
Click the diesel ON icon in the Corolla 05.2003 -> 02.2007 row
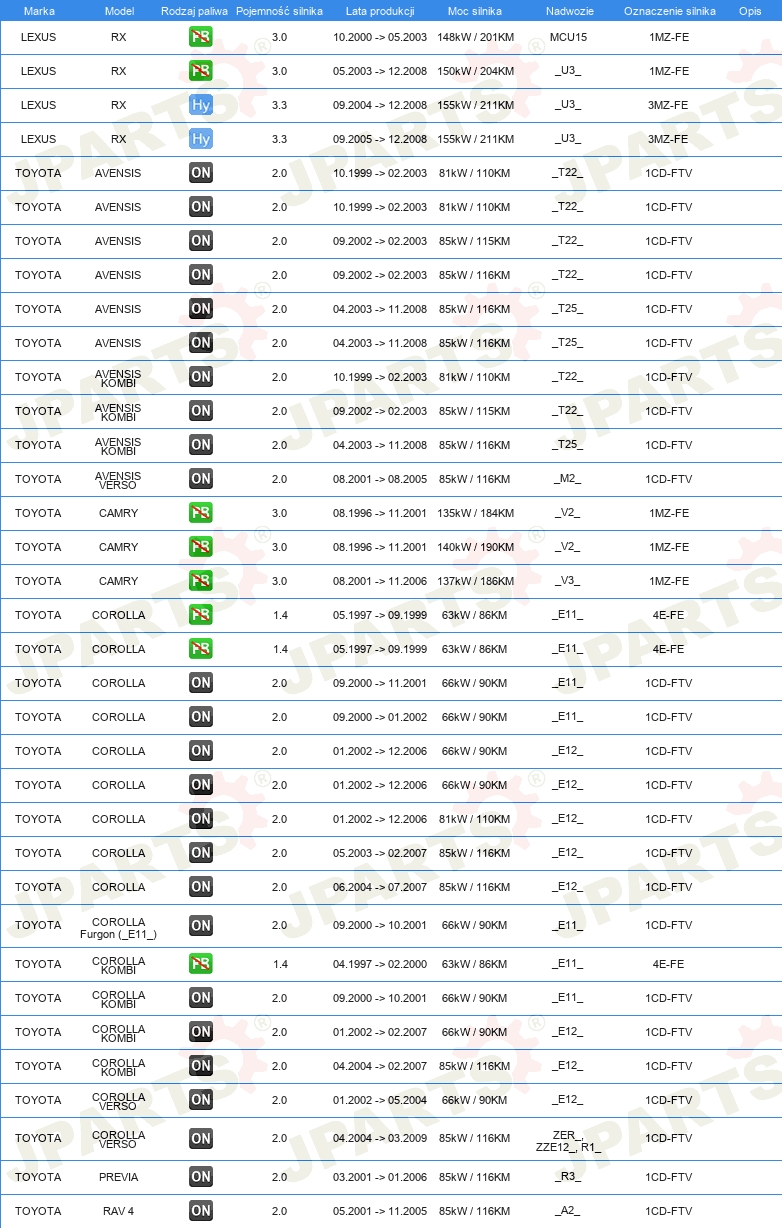(x=201, y=853)
